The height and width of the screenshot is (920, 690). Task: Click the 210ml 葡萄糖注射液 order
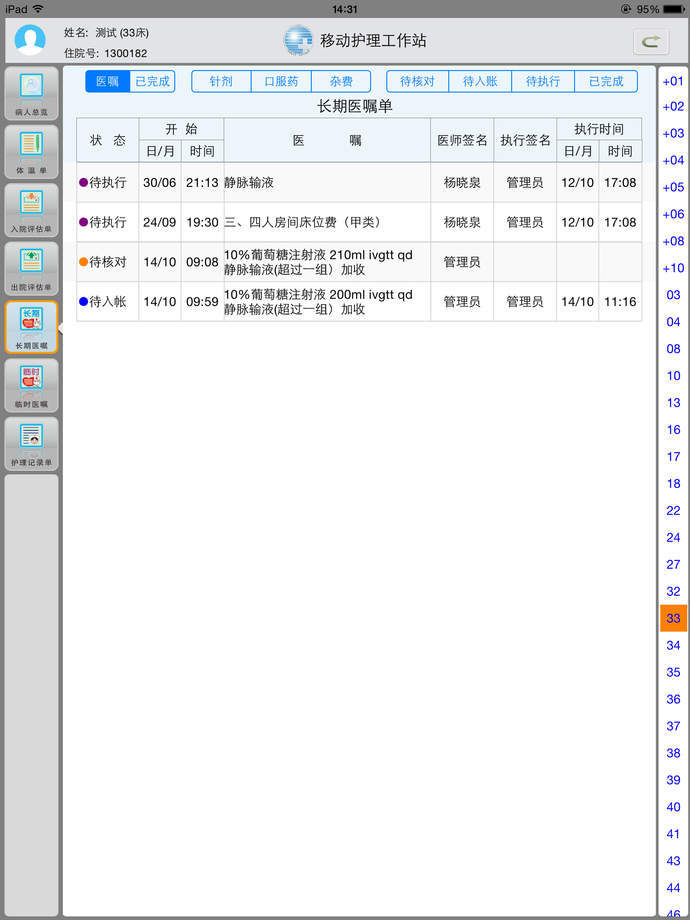319,262
